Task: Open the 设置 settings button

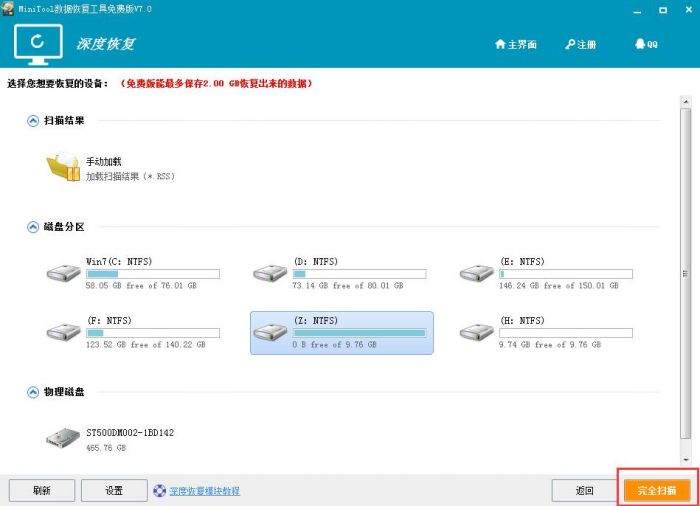Action: click(114, 491)
